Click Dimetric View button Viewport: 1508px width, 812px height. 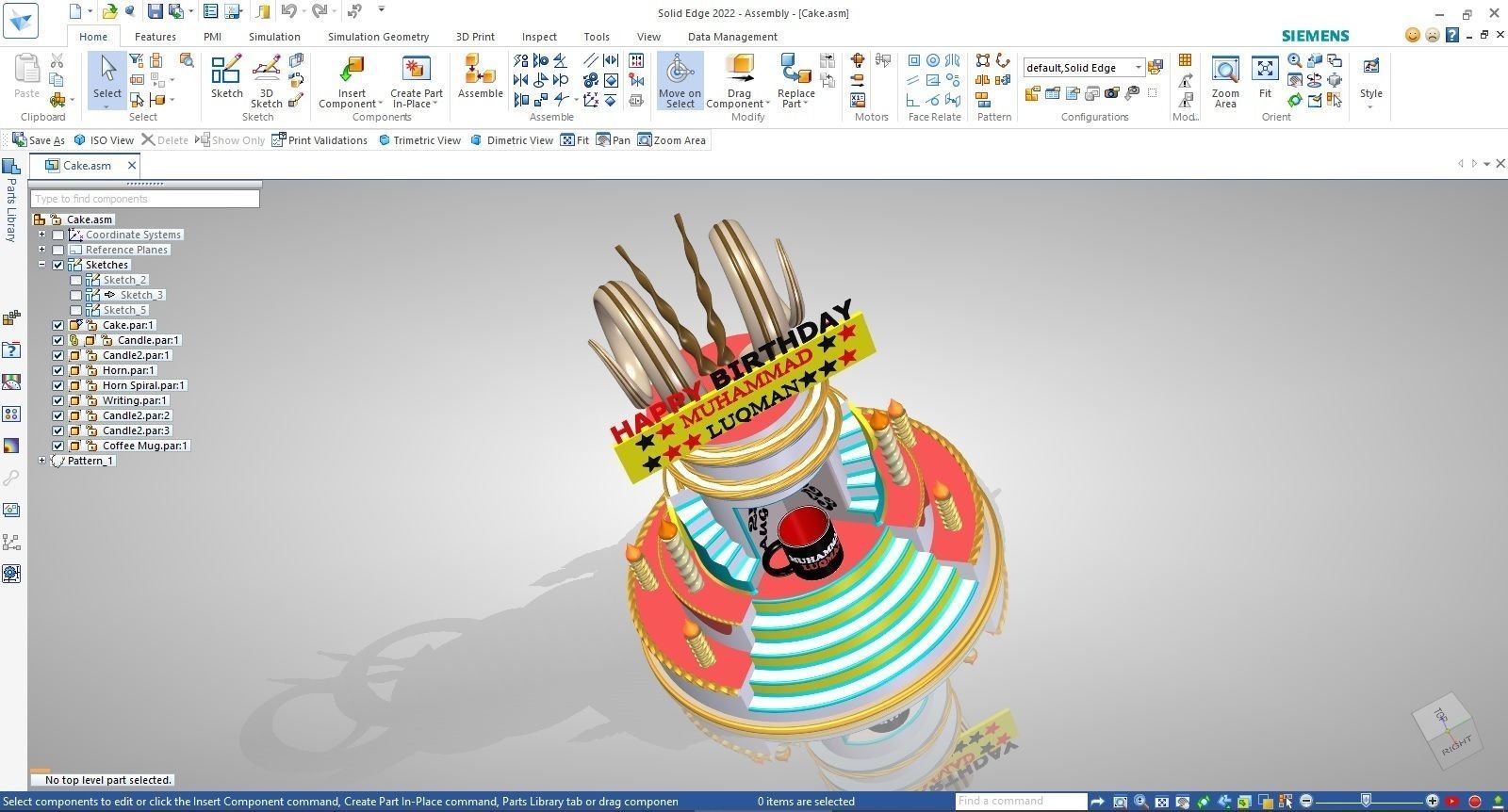click(x=512, y=140)
